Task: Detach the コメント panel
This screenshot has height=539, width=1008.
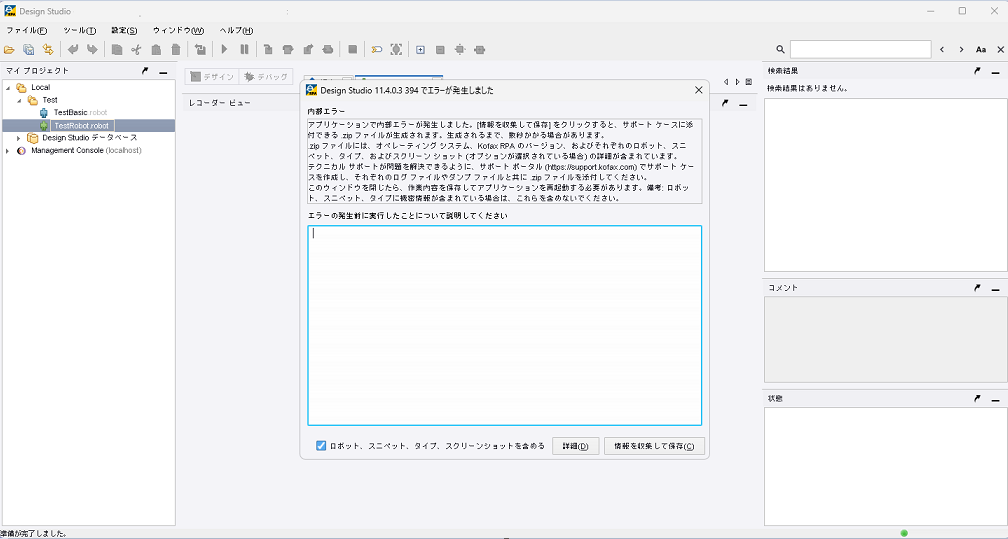Action: pyautogui.click(x=977, y=288)
